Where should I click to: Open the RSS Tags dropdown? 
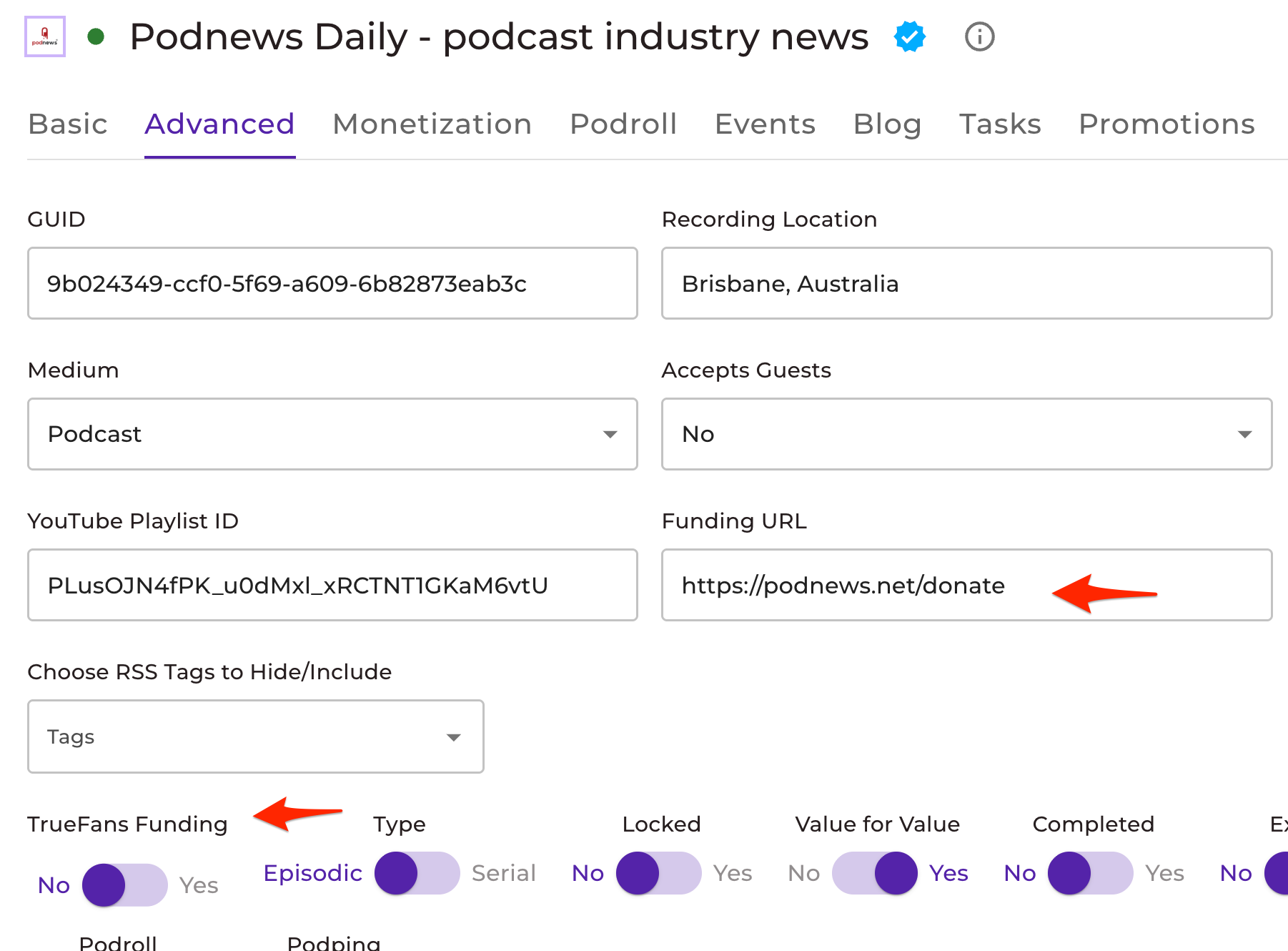255,736
